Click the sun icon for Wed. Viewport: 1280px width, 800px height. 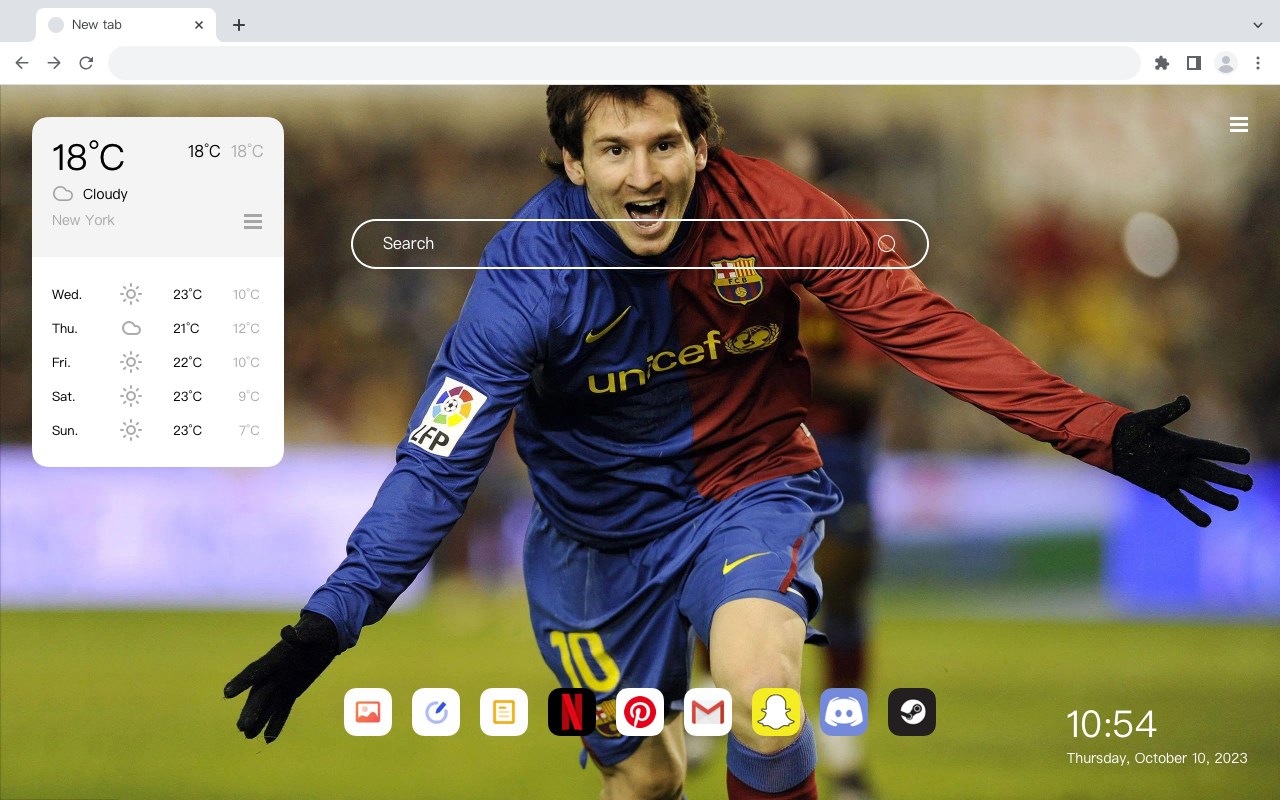(x=131, y=294)
